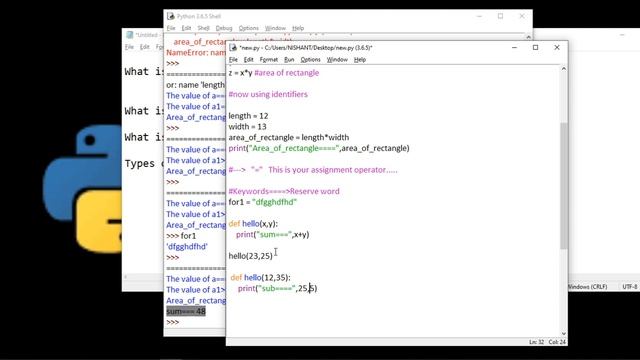Open Window menu in new.py editor
Viewport: 640px width, 360px height.
pyautogui.click(x=337, y=60)
